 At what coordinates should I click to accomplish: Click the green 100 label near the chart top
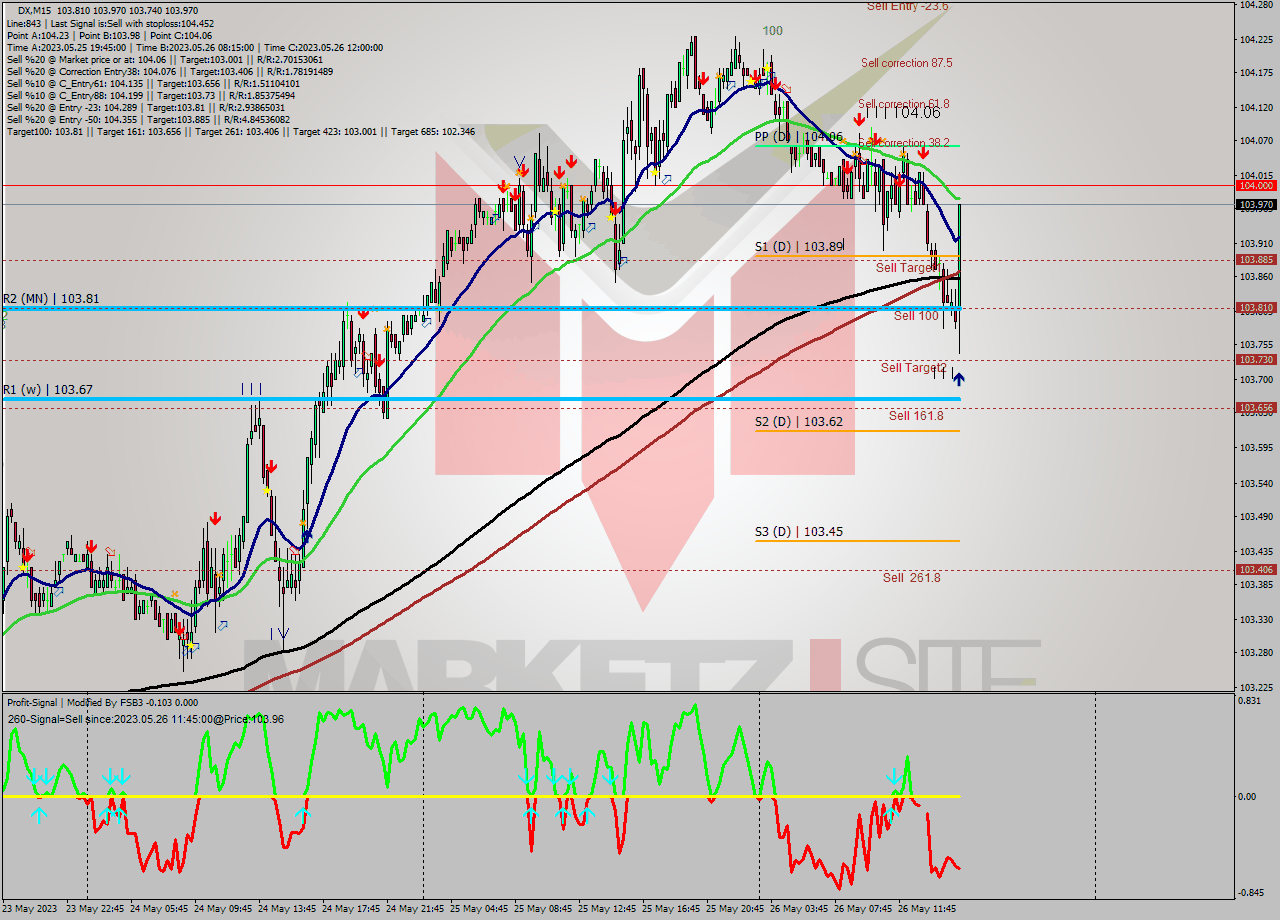772,31
